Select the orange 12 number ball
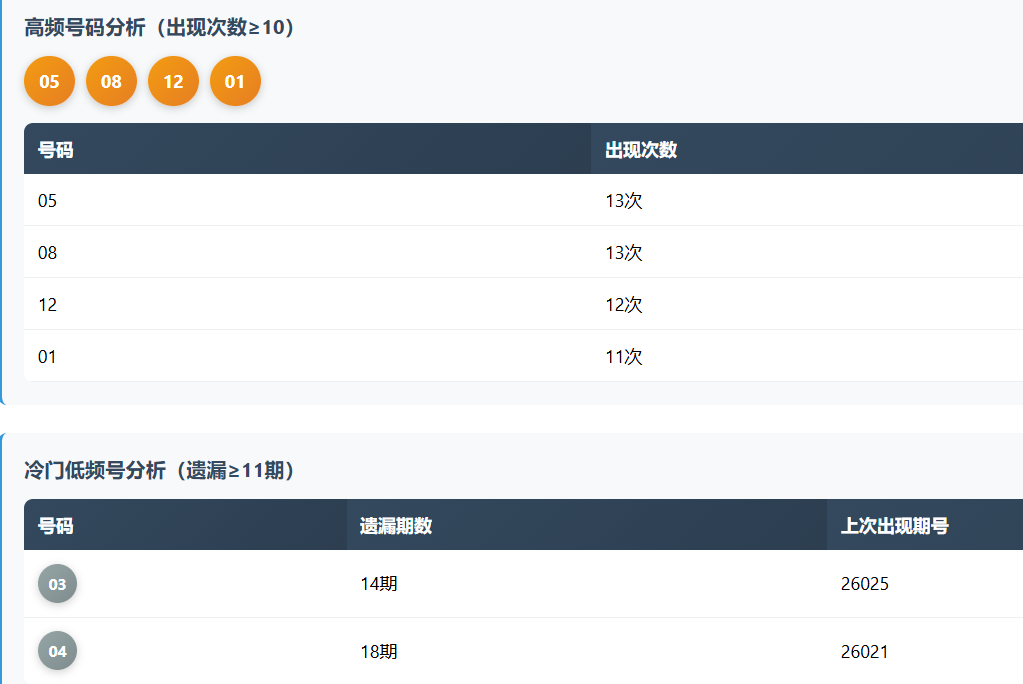This screenshot has width=1023, height=684. point(173,81)
